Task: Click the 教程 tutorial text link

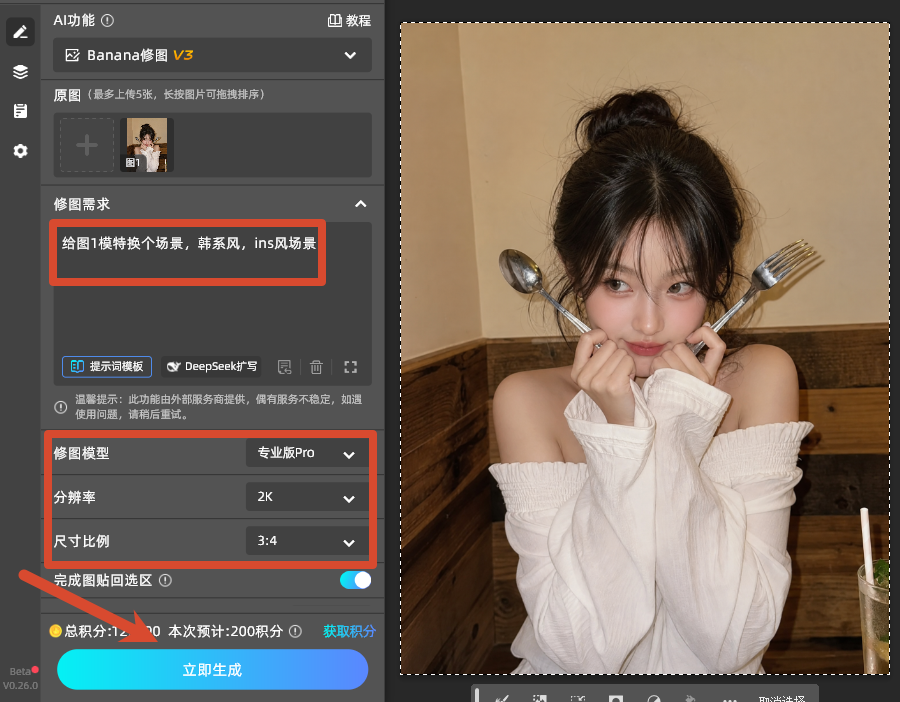Action: click(x=359, y=21)
